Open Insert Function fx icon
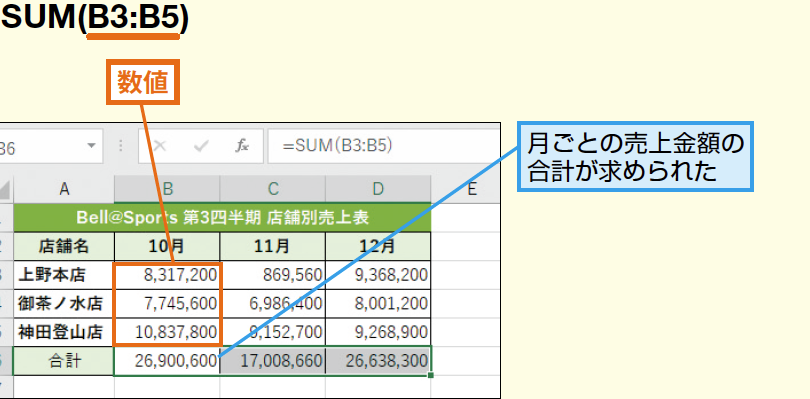 point(242,146)
